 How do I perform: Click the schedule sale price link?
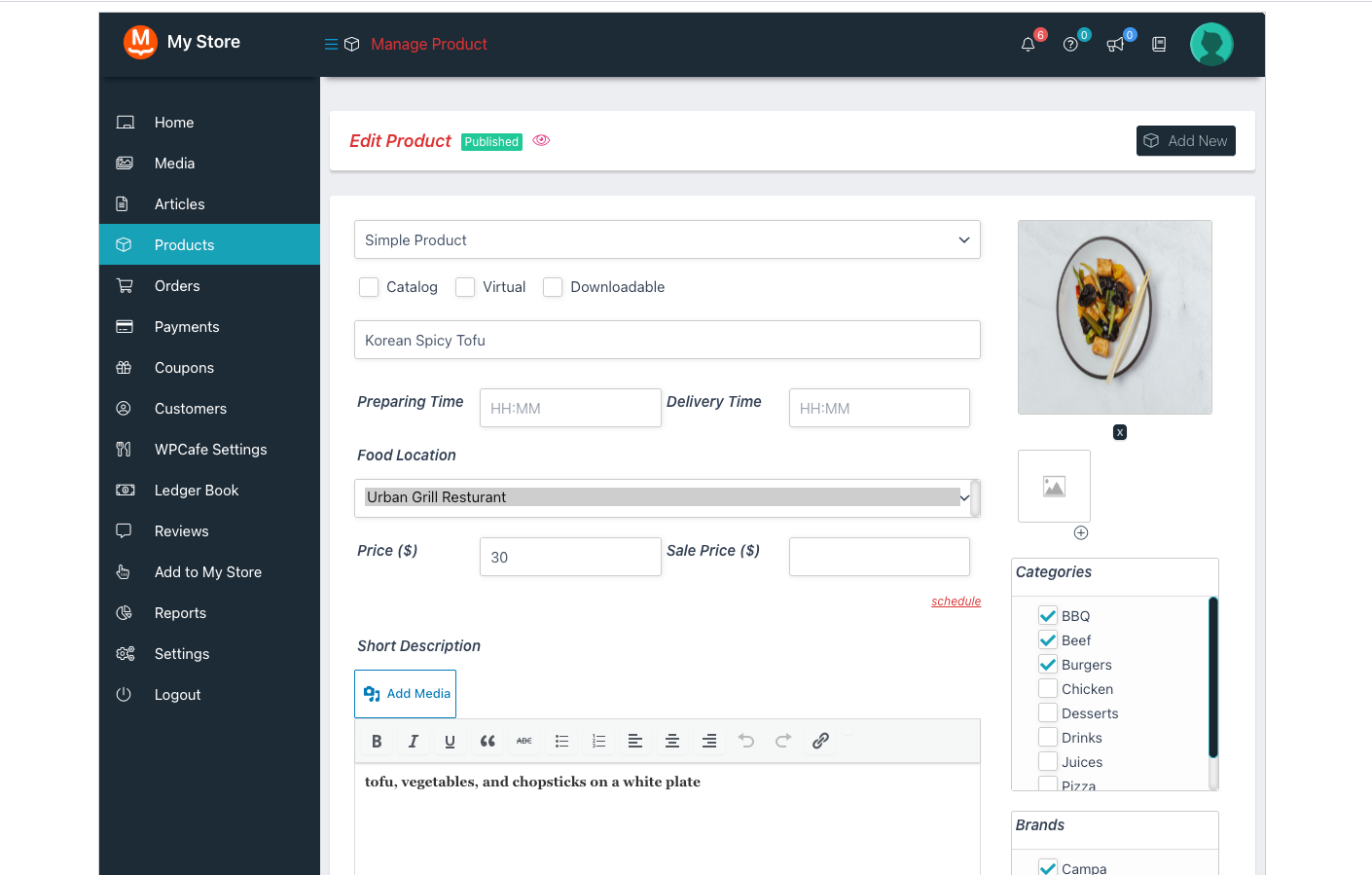(x=956, y=602)
